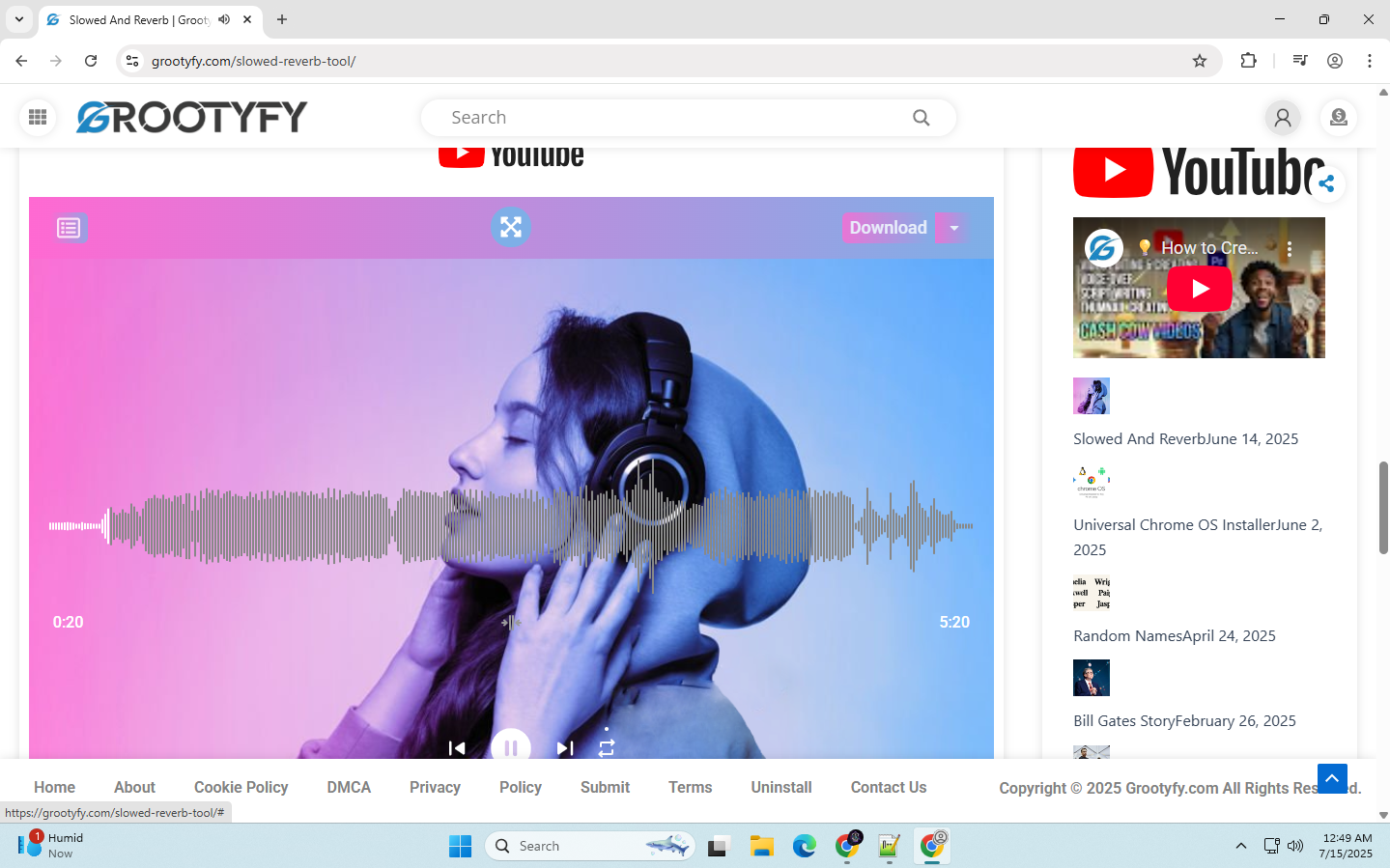This screenshot has height=868, width=1390.
Task: Open the playlist panel icon in player
Action: tap(69, 228)
